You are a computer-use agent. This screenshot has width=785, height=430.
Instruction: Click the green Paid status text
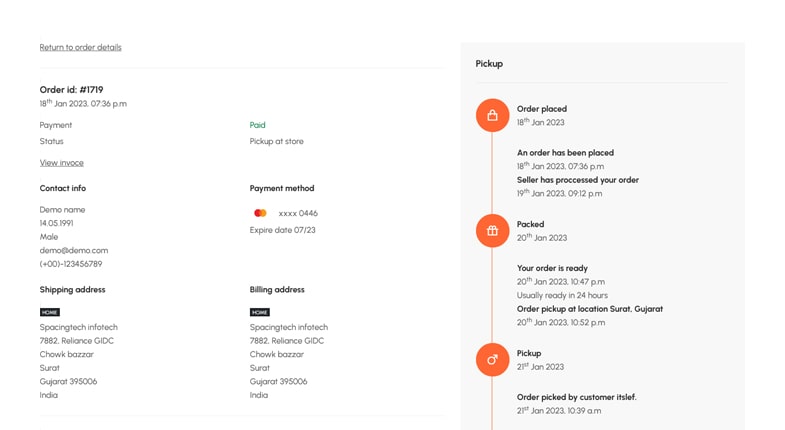click(x=257, y=125)
